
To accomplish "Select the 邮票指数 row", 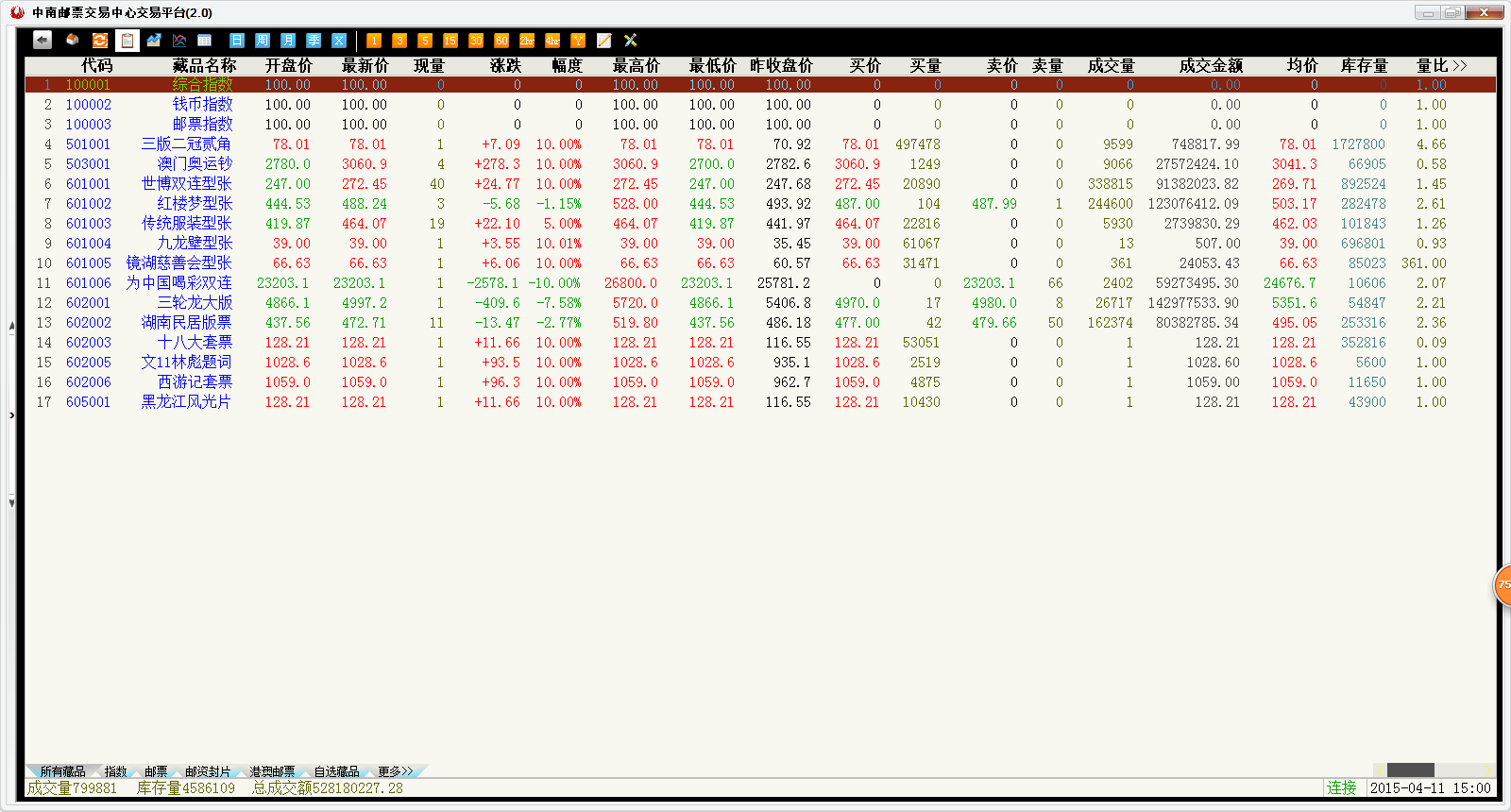I will [x=760, y=125].
